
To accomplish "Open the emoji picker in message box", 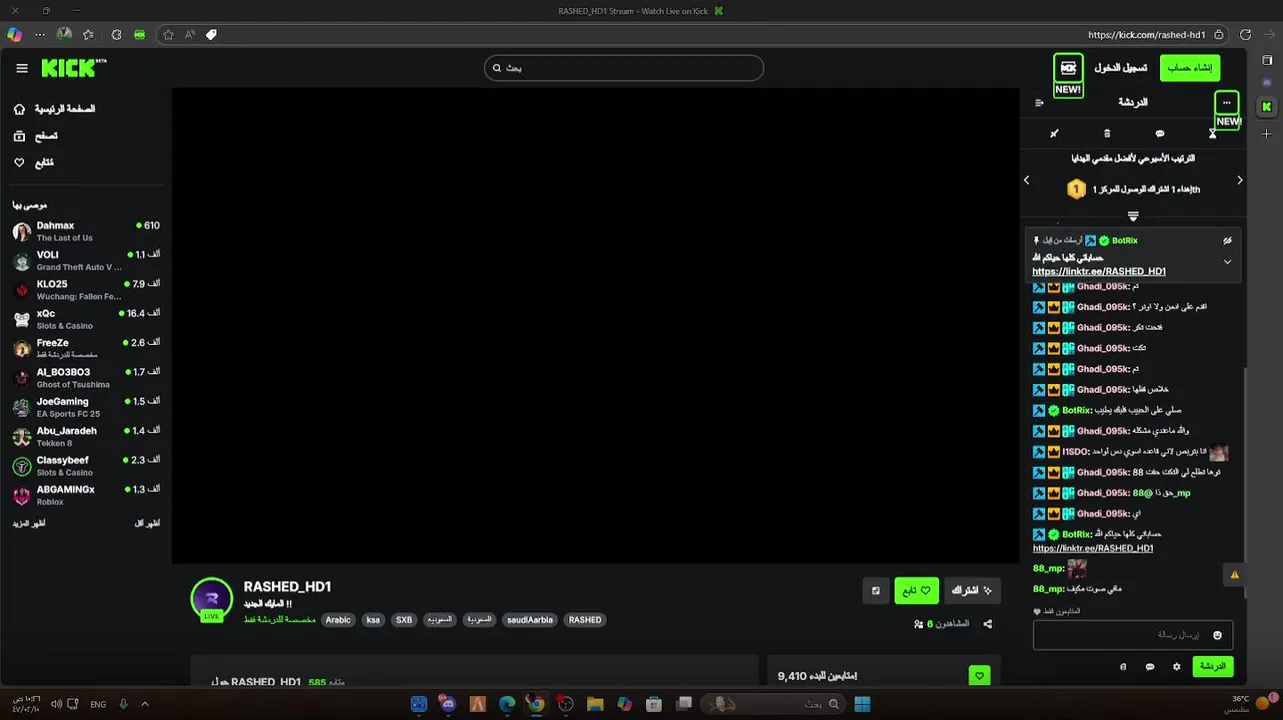I will (x=1217, y=635).
